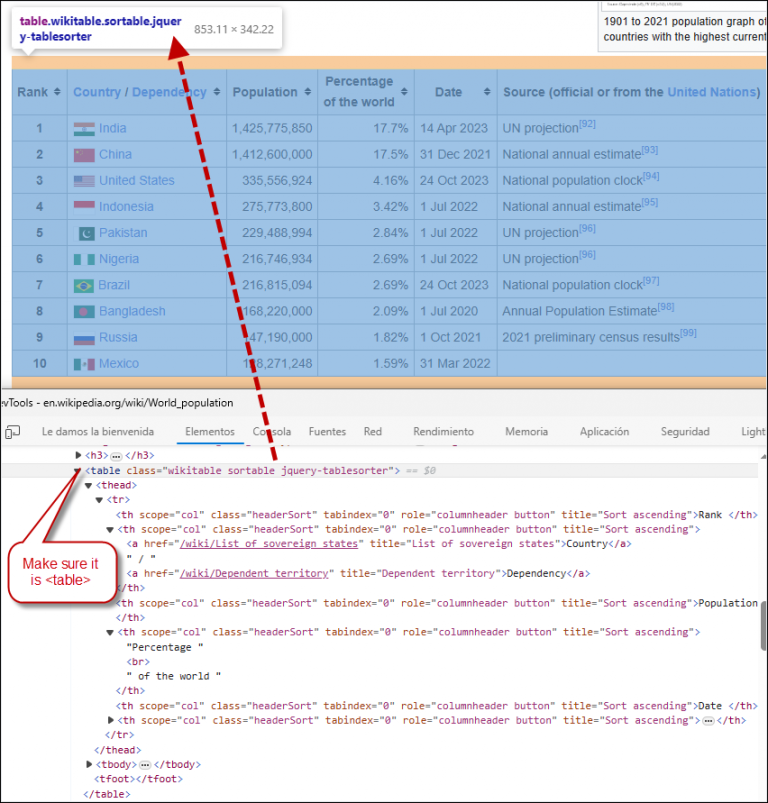Viewport: 768px width, 803px height.
Task: Expand the h3 element node
Action: [x=78, y=455]
